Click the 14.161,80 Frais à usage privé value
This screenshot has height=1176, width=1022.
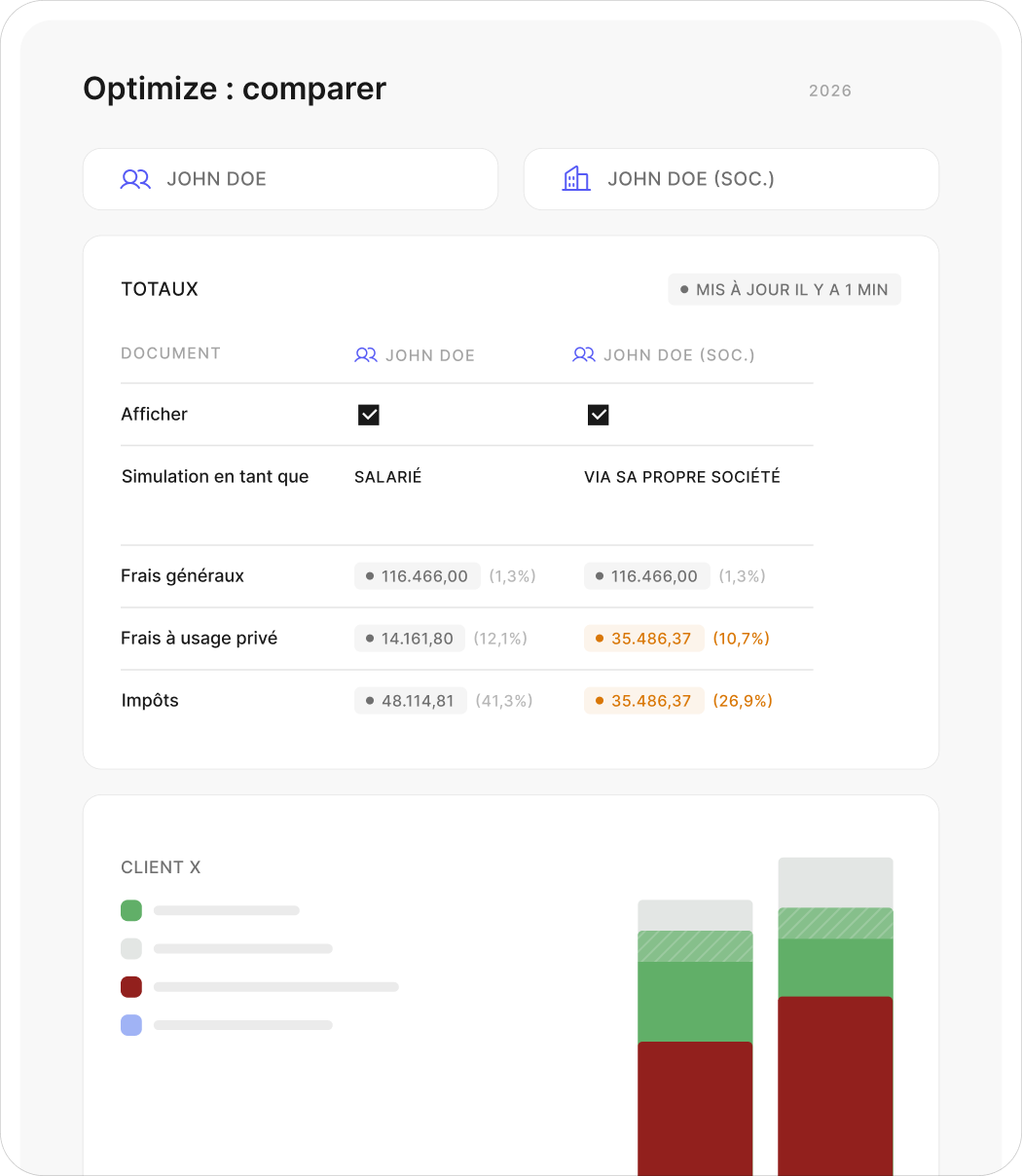coord(410,639)
